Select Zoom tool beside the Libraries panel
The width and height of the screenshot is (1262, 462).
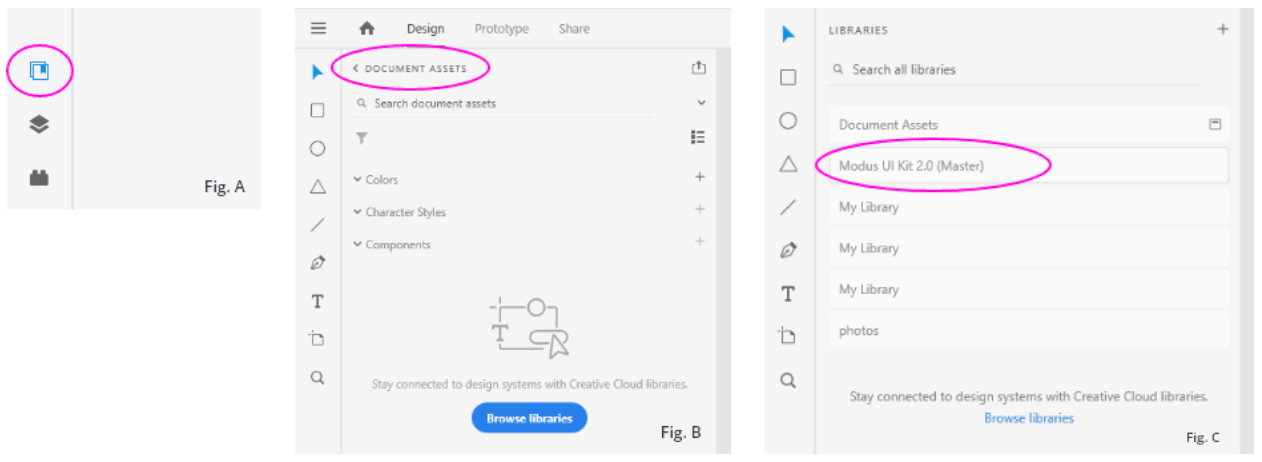pyautogui.click(x=788, y=380)
